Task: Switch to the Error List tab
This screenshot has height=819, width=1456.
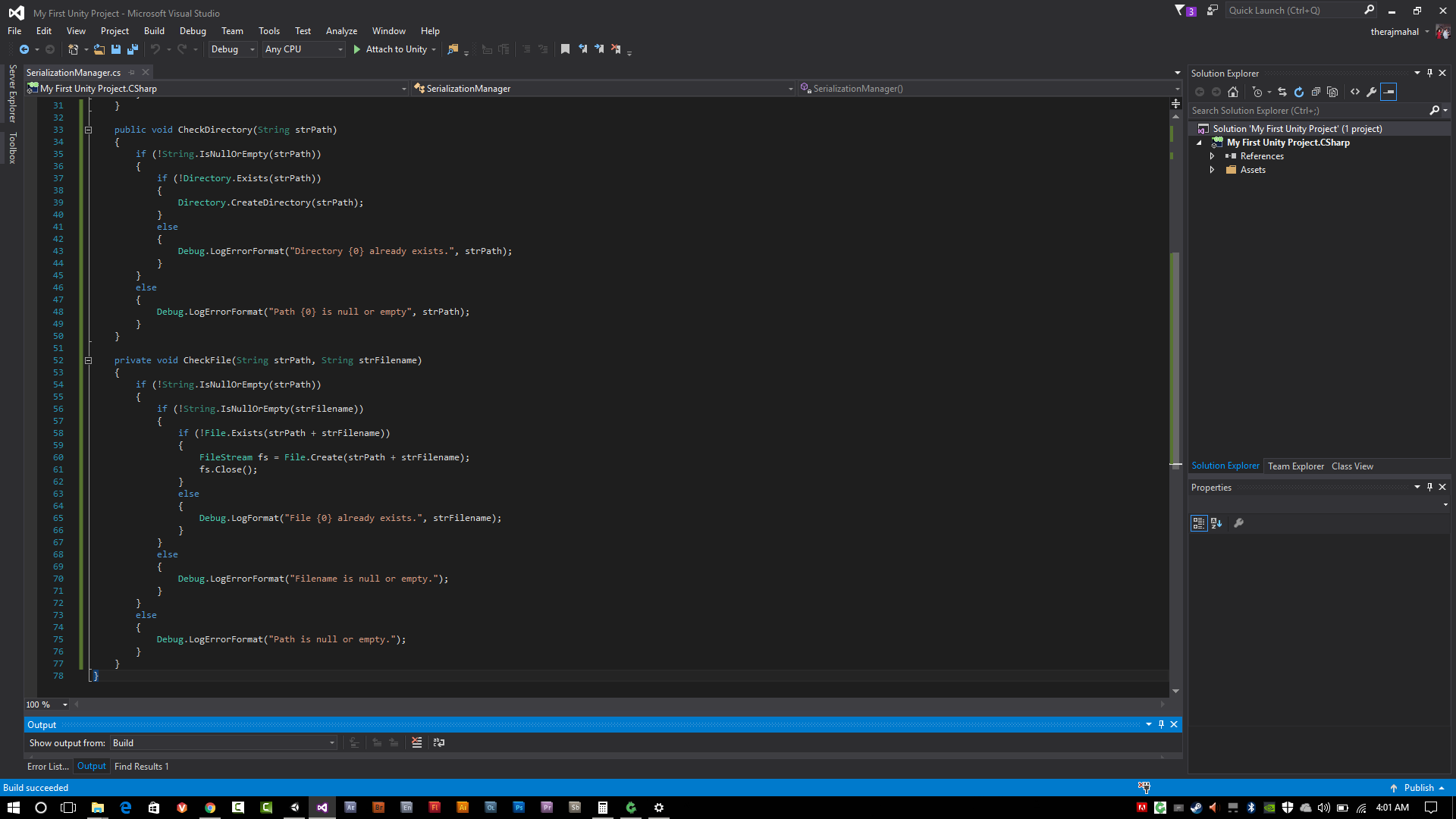Action: click(48, 767)
